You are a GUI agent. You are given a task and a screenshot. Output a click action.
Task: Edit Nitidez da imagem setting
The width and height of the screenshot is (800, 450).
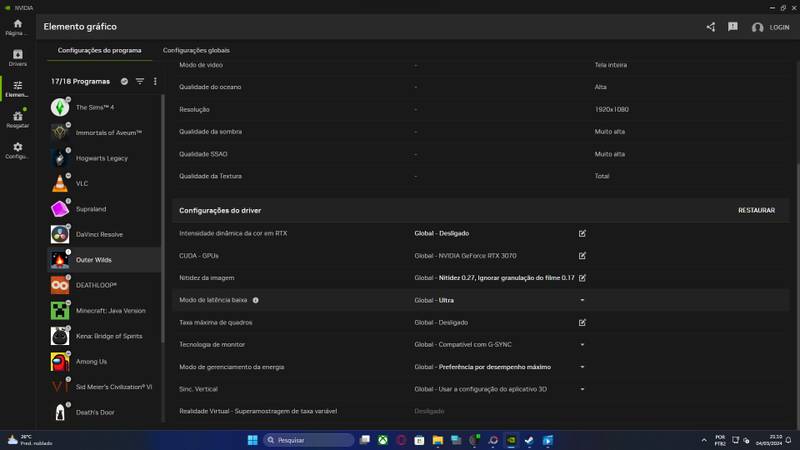pyautogui.click(x=582, y=278)
